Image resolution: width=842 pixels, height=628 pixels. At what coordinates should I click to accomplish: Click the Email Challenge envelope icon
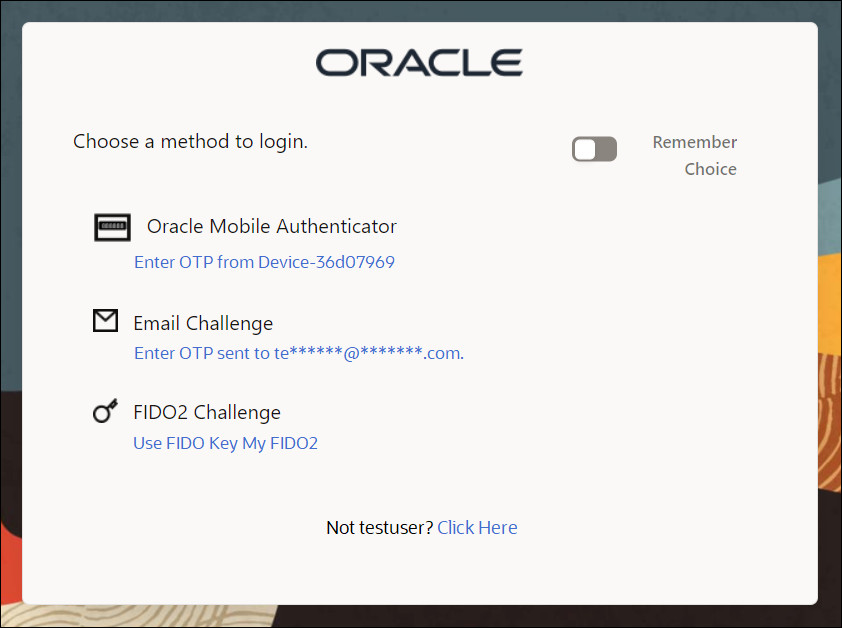point(105,320)
